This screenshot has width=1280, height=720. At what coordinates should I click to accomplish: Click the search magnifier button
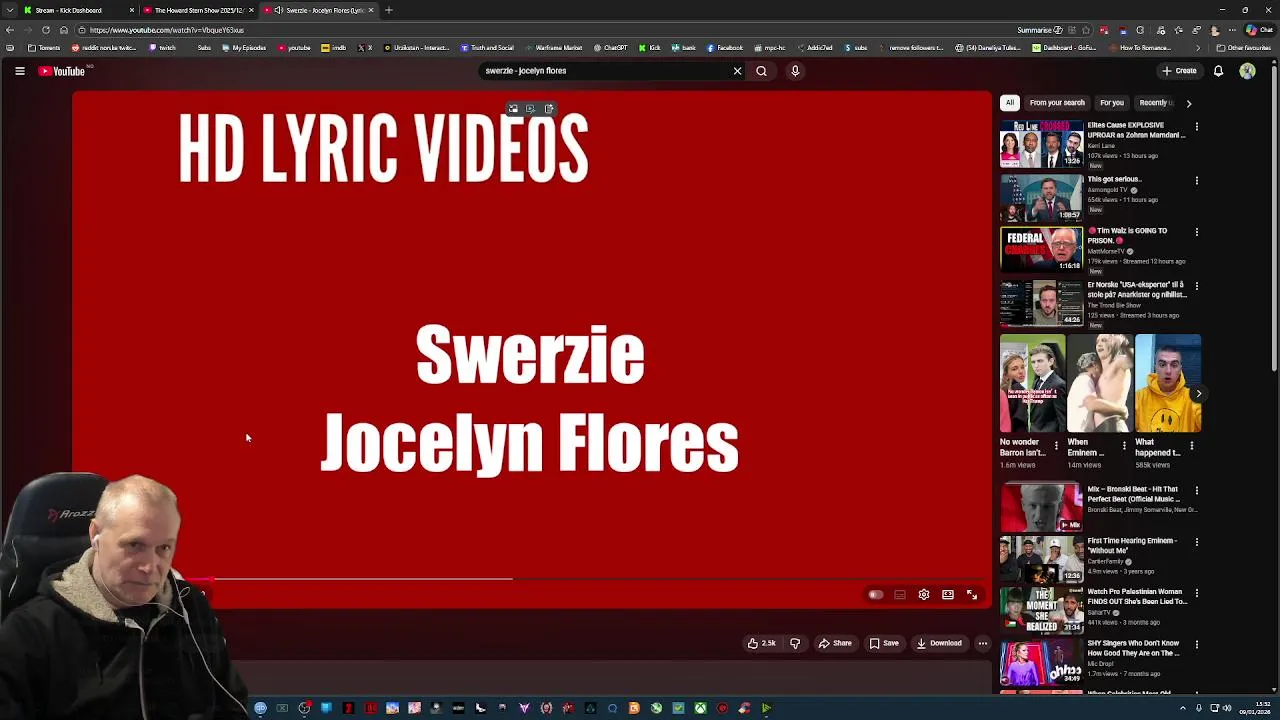[761, 71]
